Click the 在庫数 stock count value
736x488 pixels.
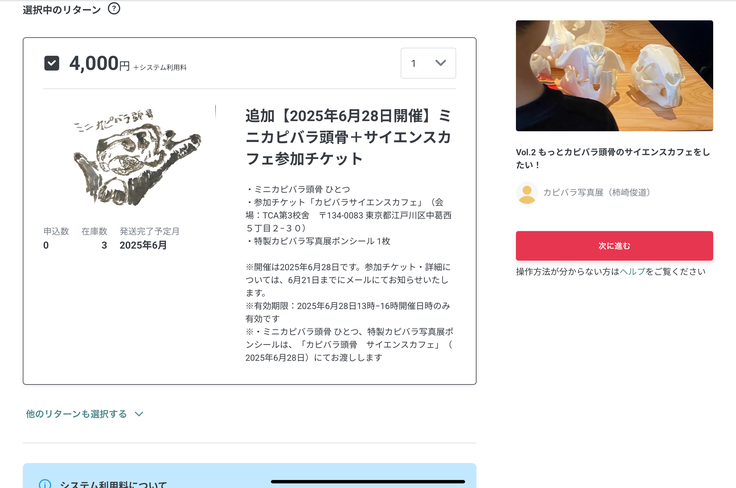click(104, 245)
